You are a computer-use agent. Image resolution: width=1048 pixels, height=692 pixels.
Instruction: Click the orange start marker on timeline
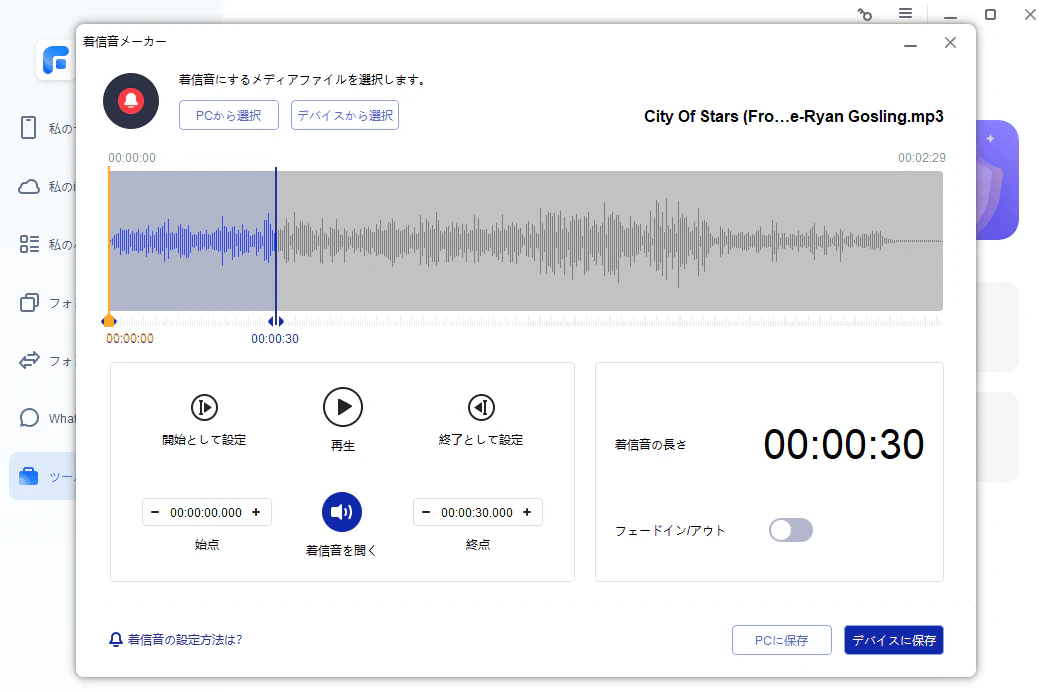click(109, 321)
